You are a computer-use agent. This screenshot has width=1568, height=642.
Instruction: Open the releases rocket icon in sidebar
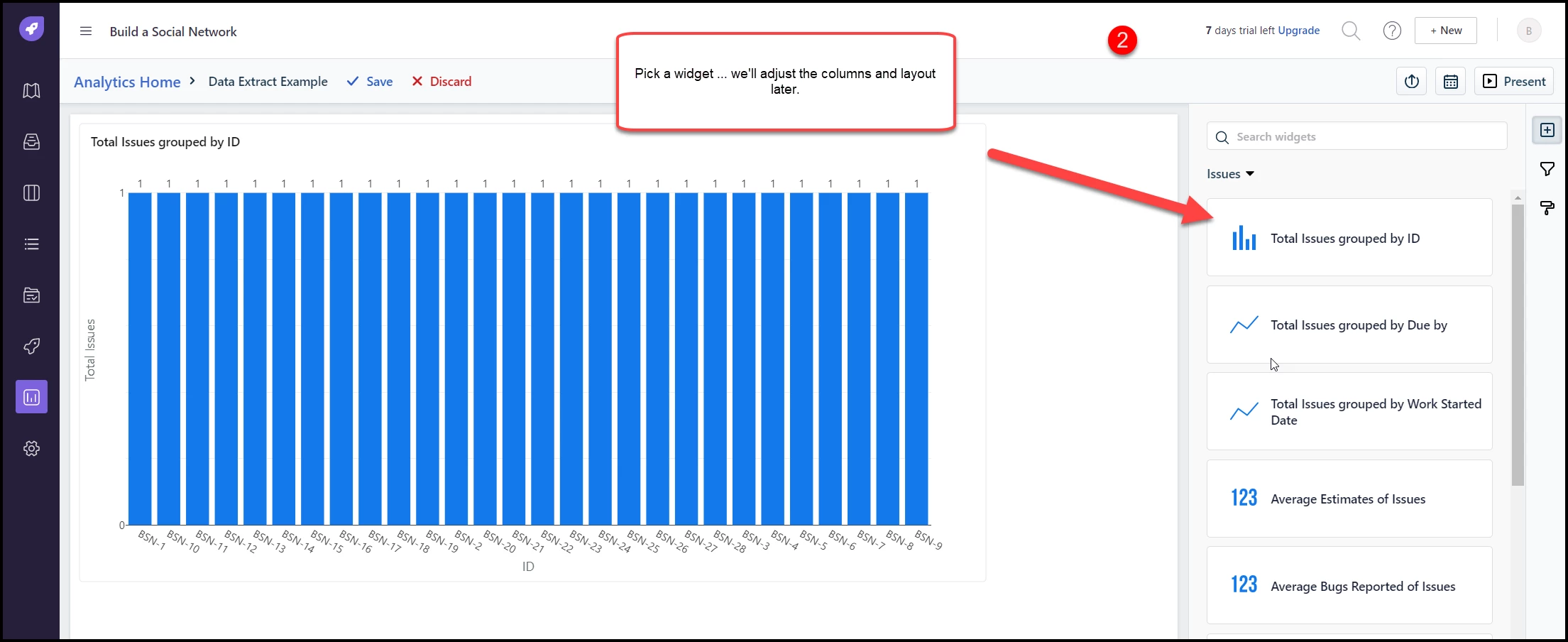click(31, 347)
